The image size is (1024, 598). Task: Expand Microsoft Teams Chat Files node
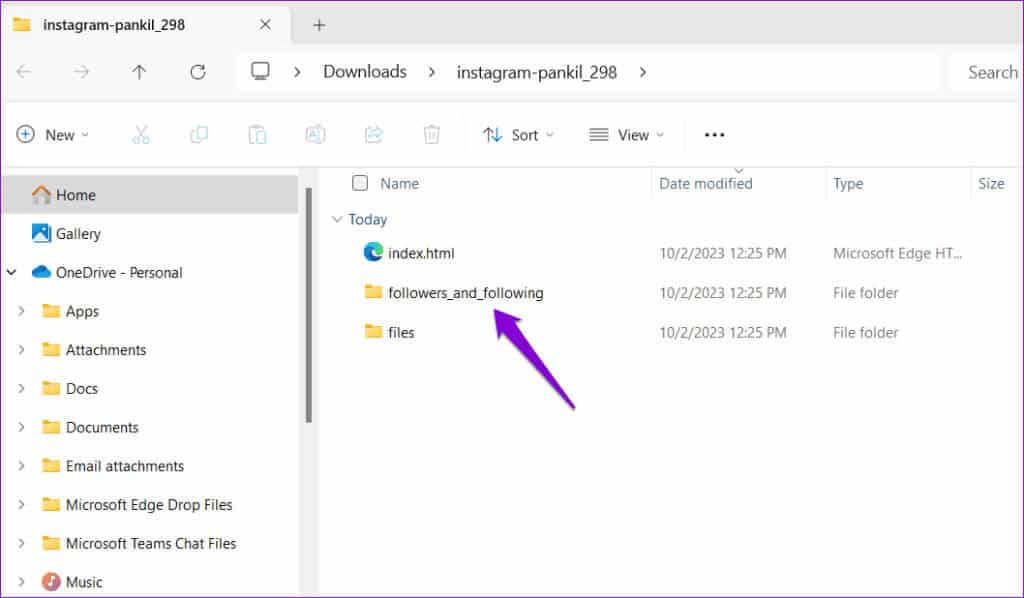pyautogui.click(x=22, y=543)
